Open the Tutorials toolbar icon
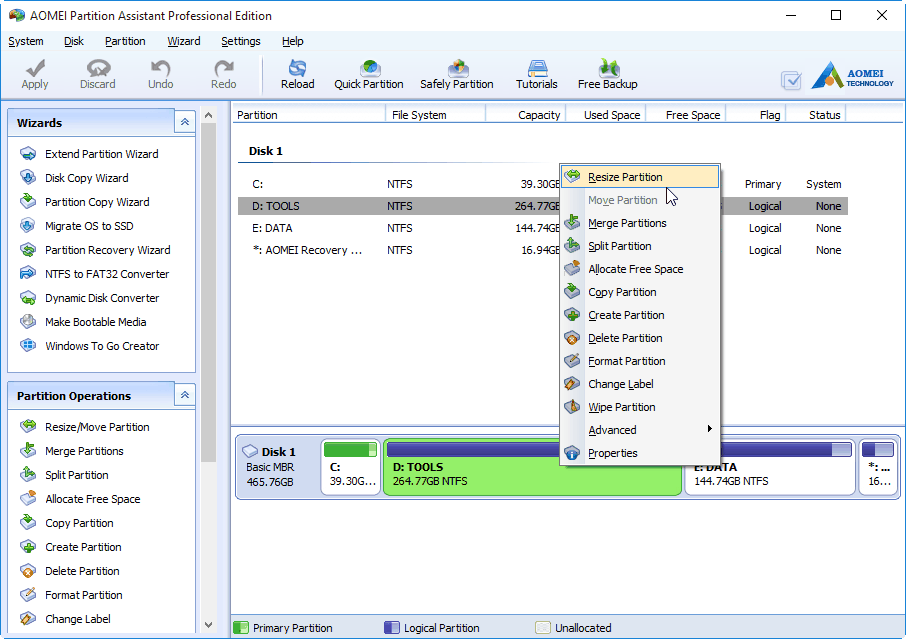906x639 pixels. (x=537, y=74)
